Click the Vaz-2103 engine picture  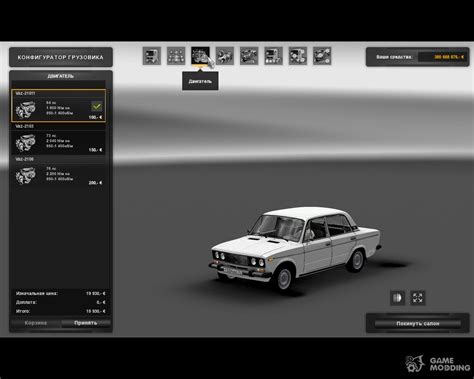point(26,142)
